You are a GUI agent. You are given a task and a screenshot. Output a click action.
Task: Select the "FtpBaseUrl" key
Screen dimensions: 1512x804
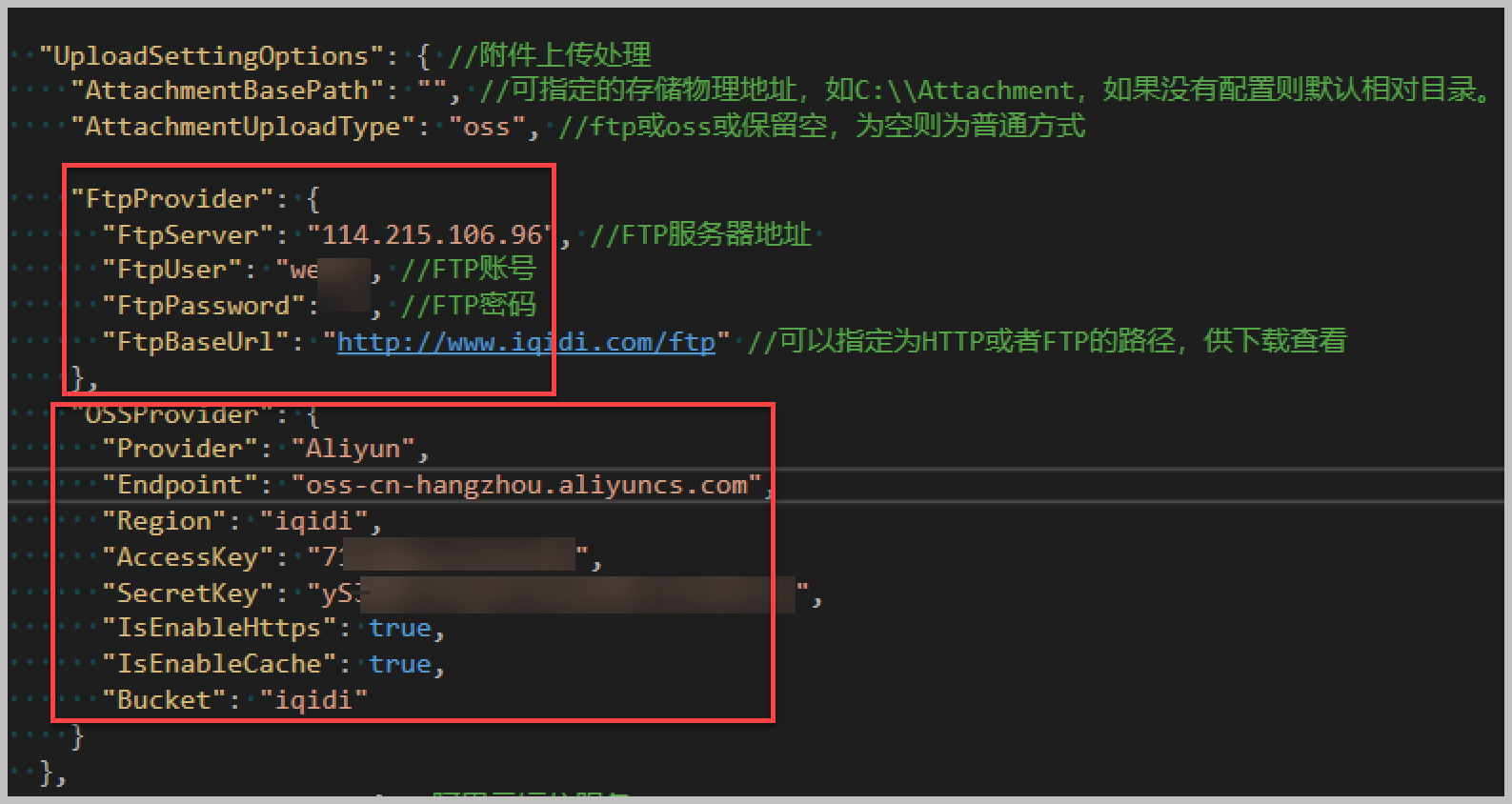(x=195, y=341)
